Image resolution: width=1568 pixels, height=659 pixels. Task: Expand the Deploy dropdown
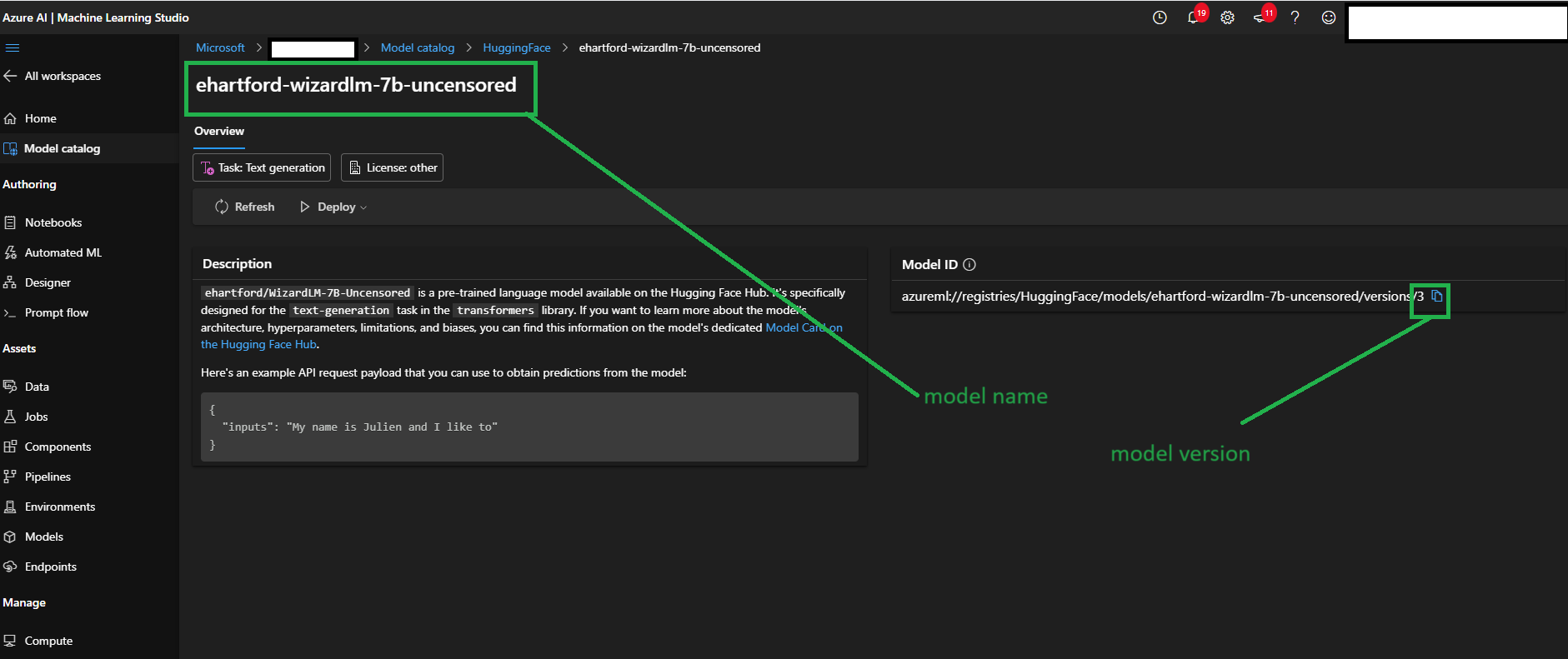coord(333,207)
